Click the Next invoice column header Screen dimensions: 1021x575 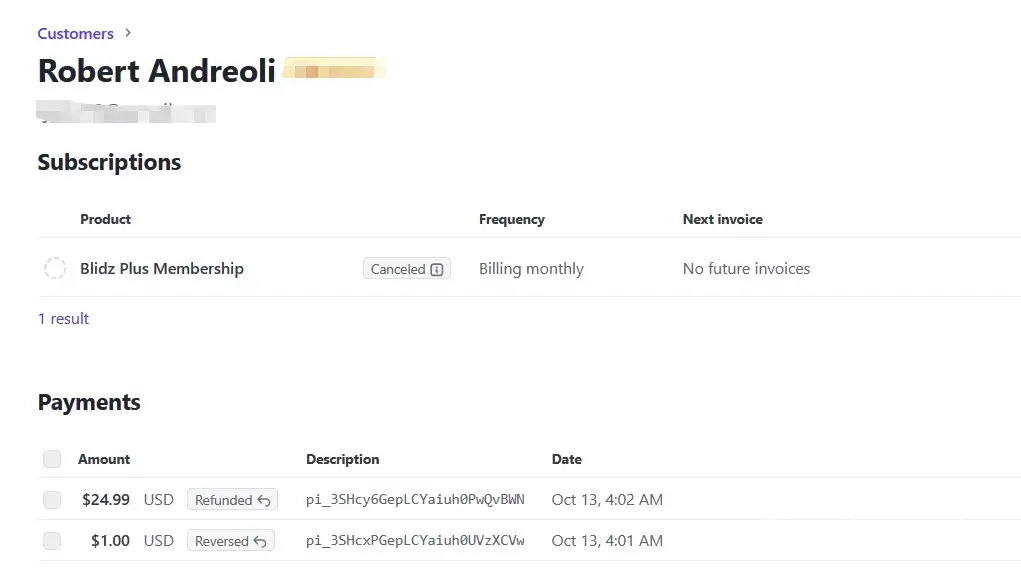(x=722, y=219)
